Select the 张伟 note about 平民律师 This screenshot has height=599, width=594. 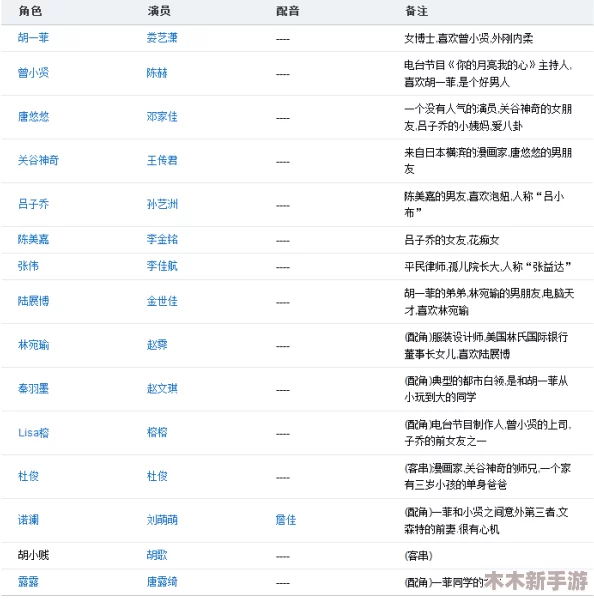click(x=488, y=267)
